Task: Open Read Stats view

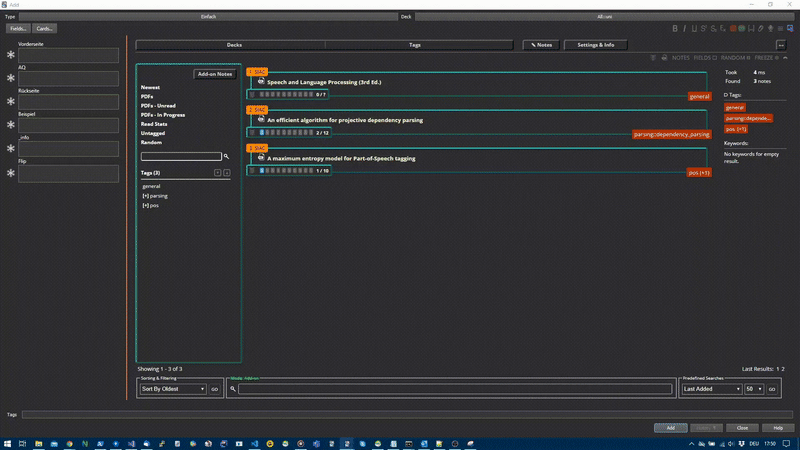Action: (x=154, y=124)
